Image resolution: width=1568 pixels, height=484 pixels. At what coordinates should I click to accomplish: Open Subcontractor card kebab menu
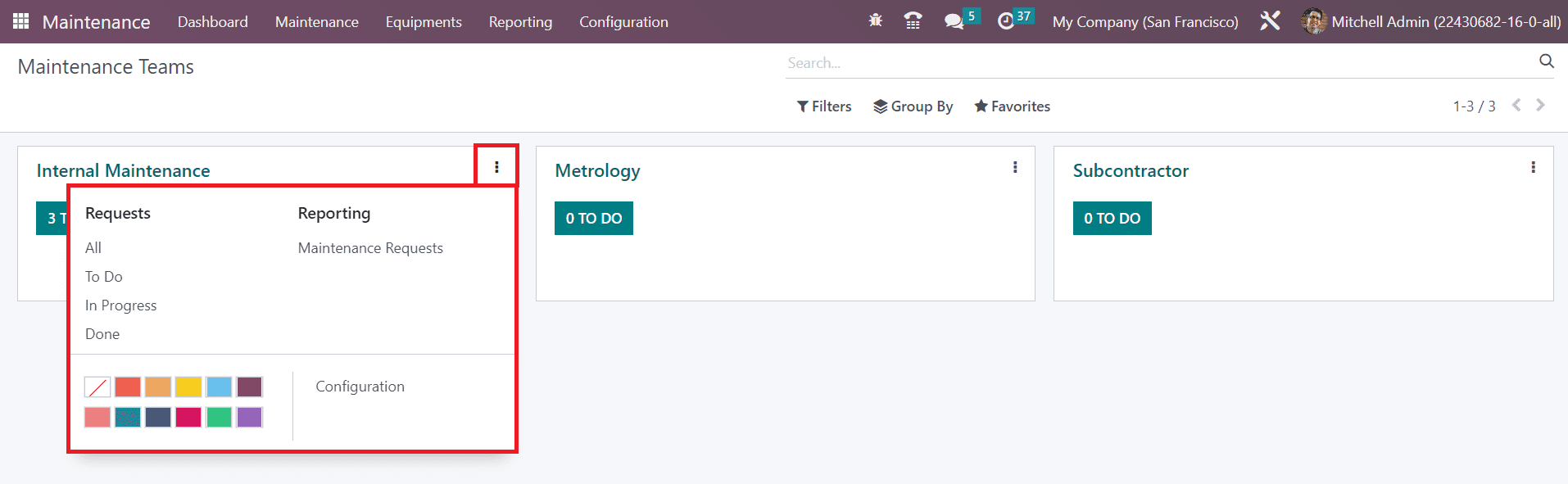(1533, 167)
